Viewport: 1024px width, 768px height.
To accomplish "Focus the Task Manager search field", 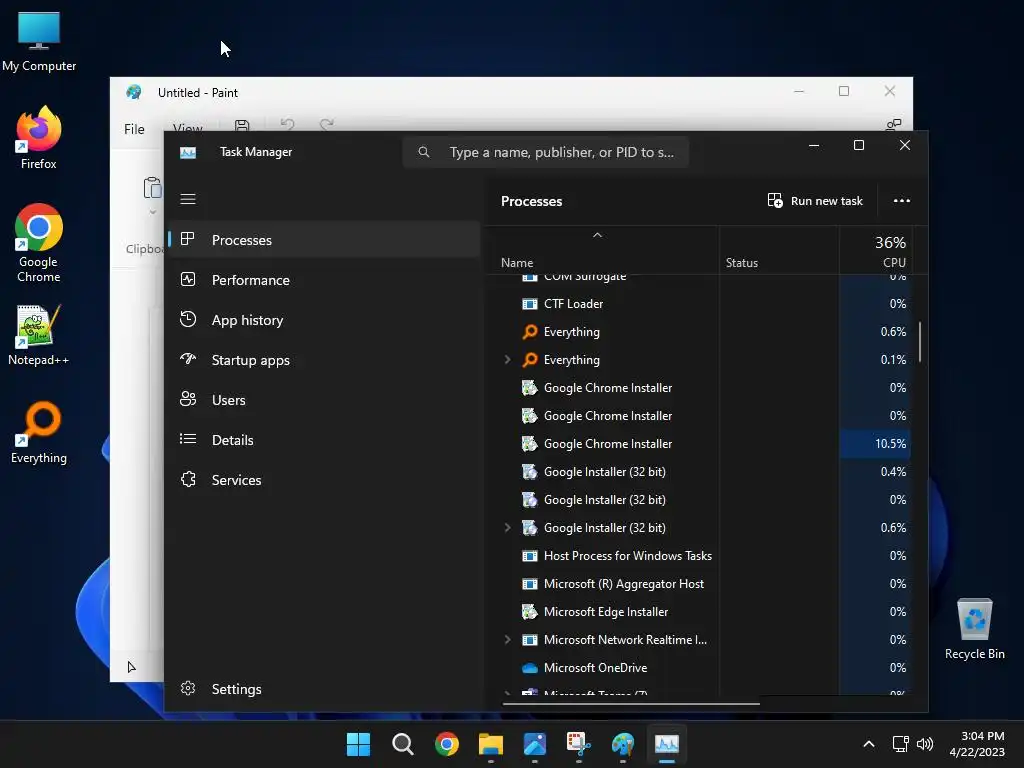I will click(546, 152).
